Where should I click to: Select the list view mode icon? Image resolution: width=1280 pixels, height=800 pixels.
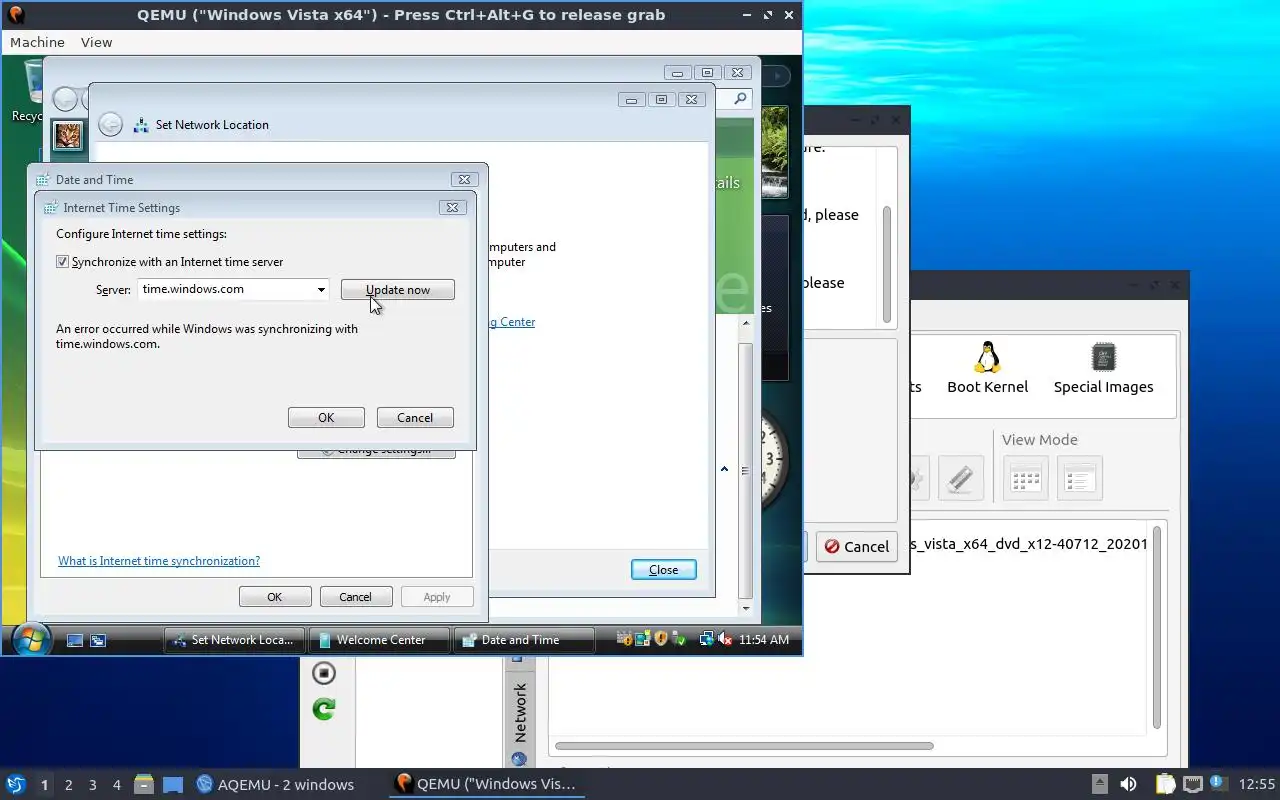1079,479
